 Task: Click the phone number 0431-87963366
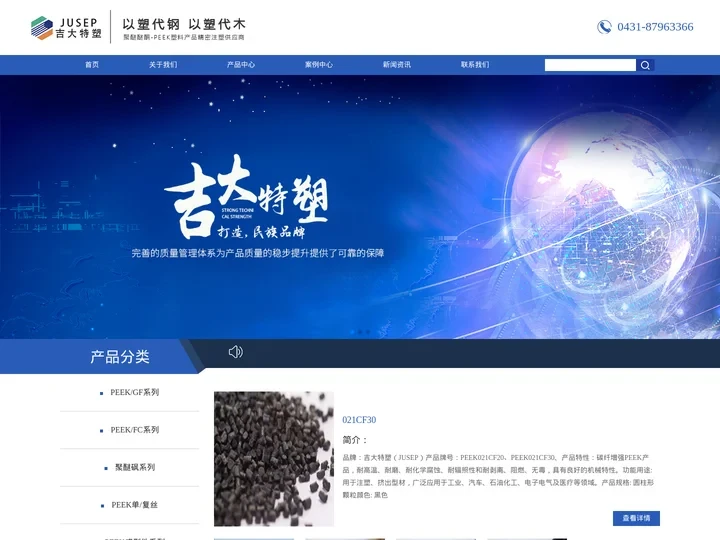[655, 27]
